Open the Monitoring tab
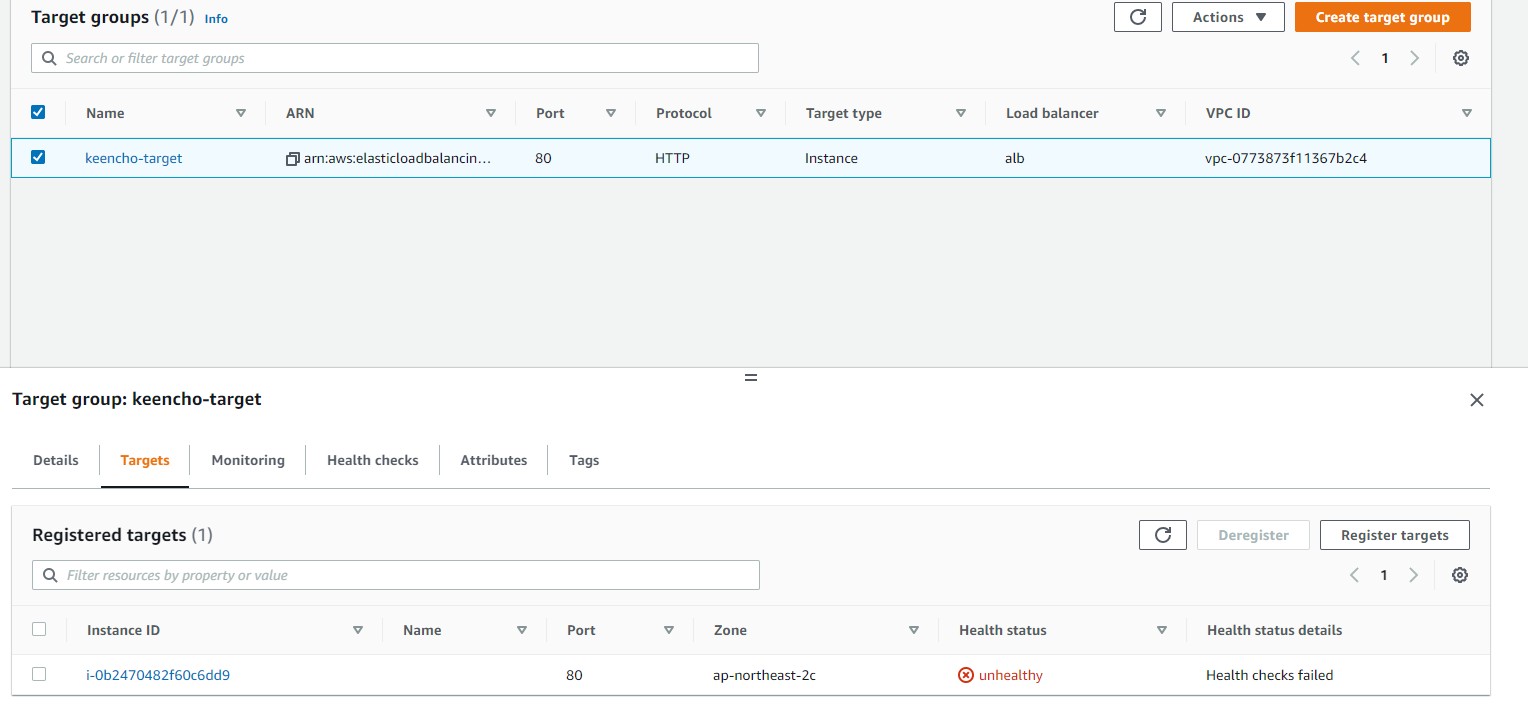The height and width of the screenshot is (727, 1528). coord(248,460)
